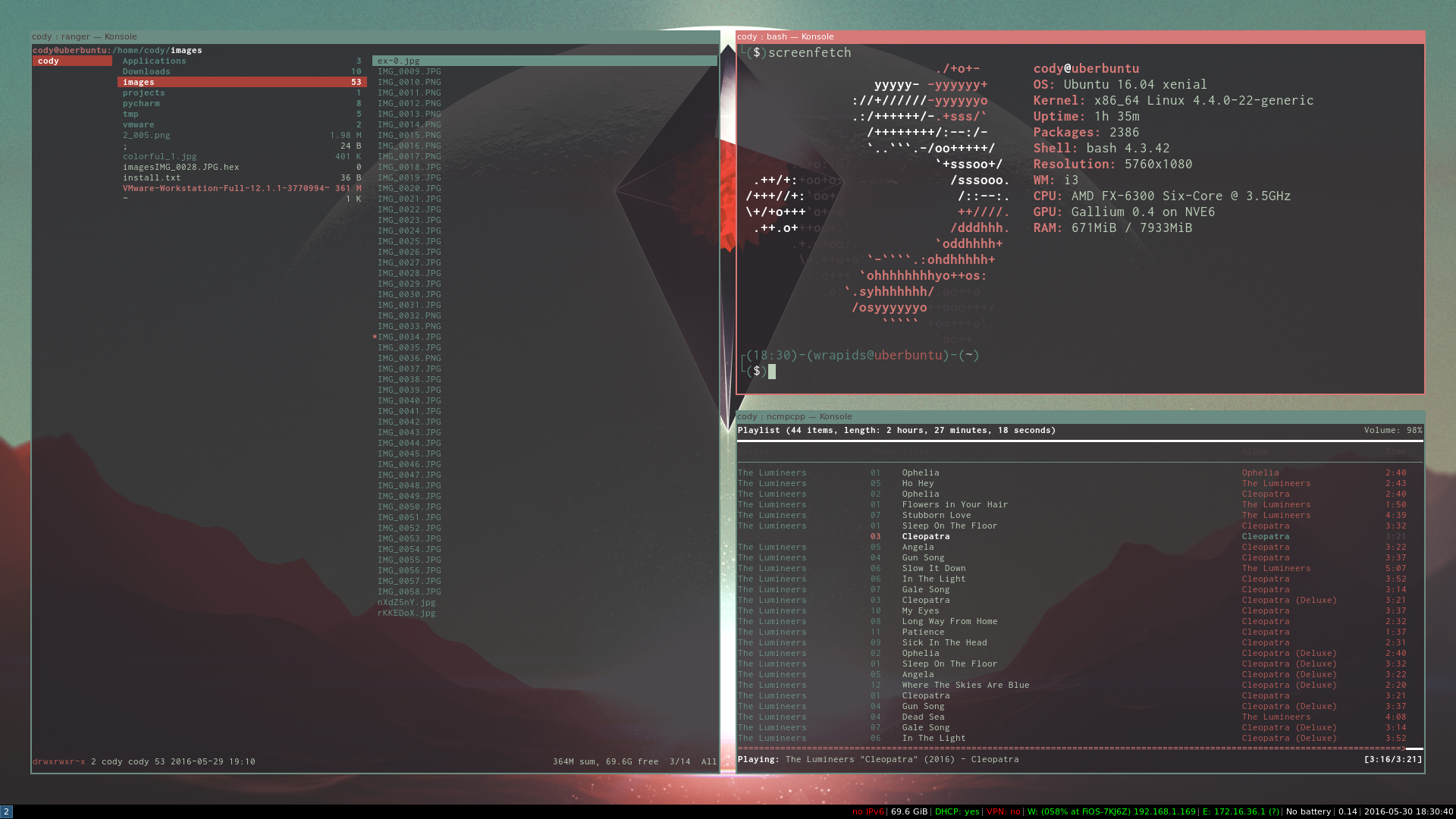
Task: Click the date and time in i3bar
Action: click(1408, 811)
